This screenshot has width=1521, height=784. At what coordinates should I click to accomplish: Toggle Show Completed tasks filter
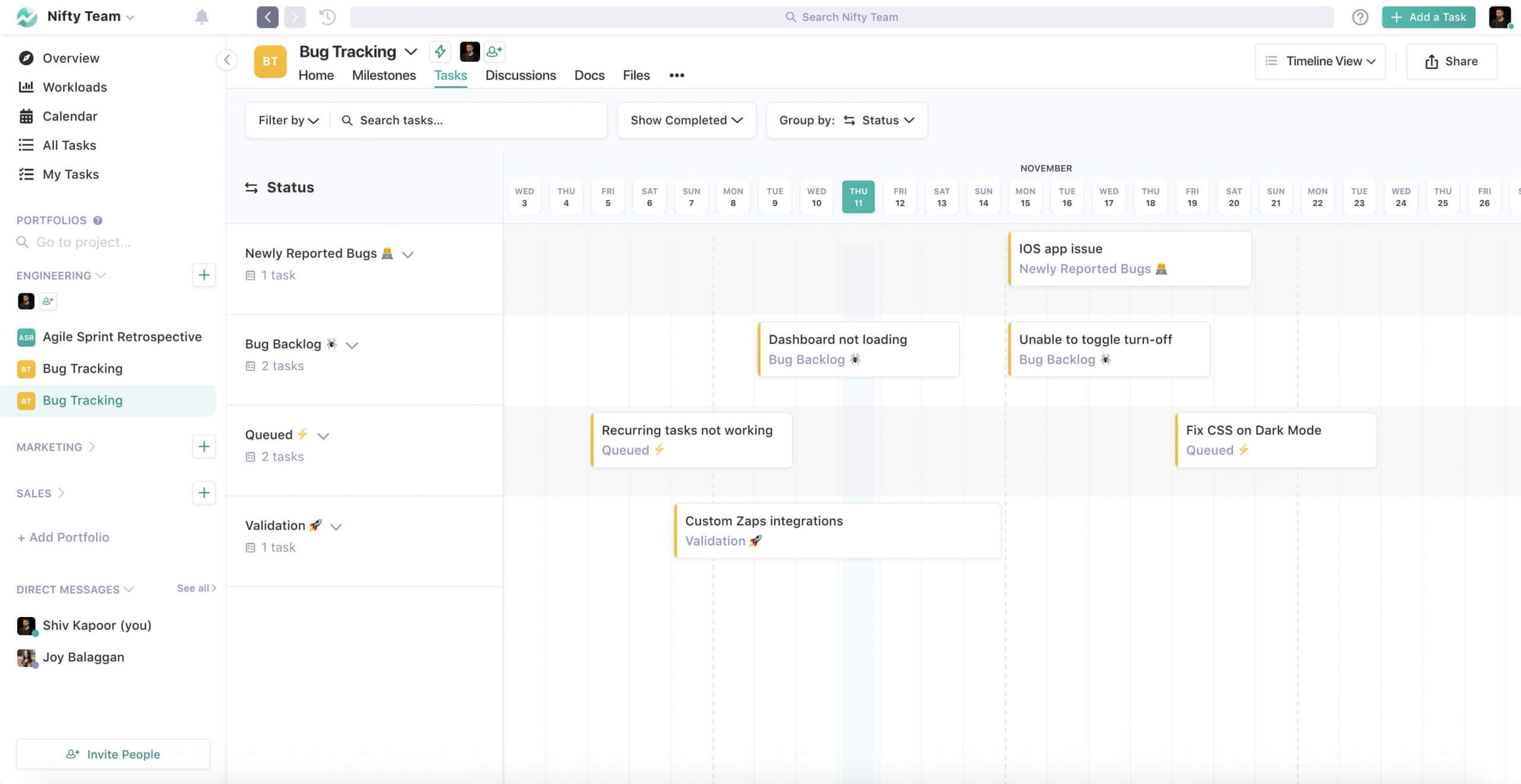[x=686, y=120]
